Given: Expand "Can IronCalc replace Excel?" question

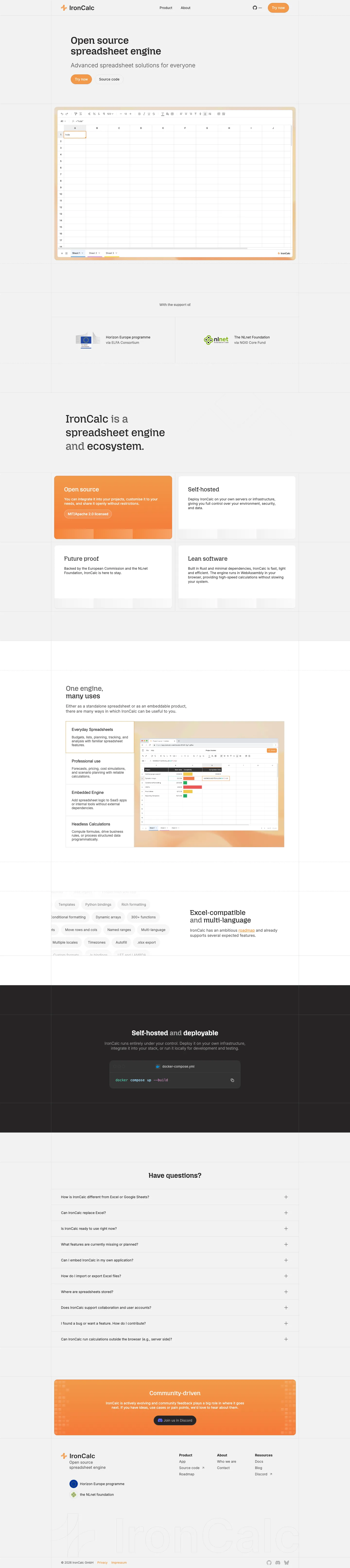Looking at the screenshot, I should tap(175, 1213).
